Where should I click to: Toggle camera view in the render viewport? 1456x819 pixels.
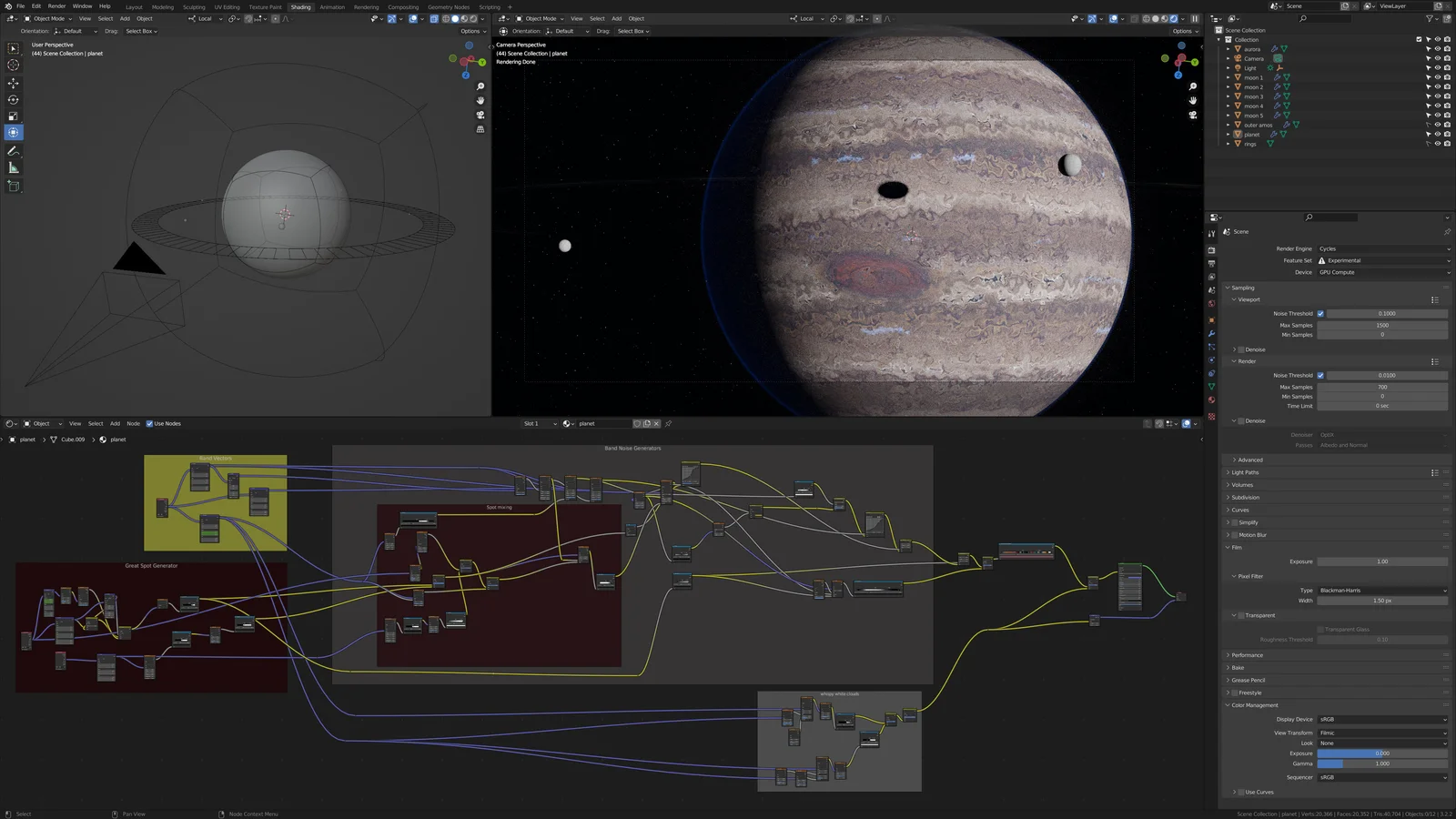pyautogui.click(x=1193, y=115)
